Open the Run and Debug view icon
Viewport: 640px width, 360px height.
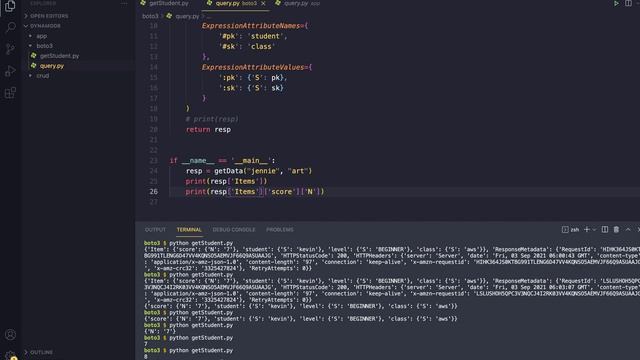[x=10, y=71]
